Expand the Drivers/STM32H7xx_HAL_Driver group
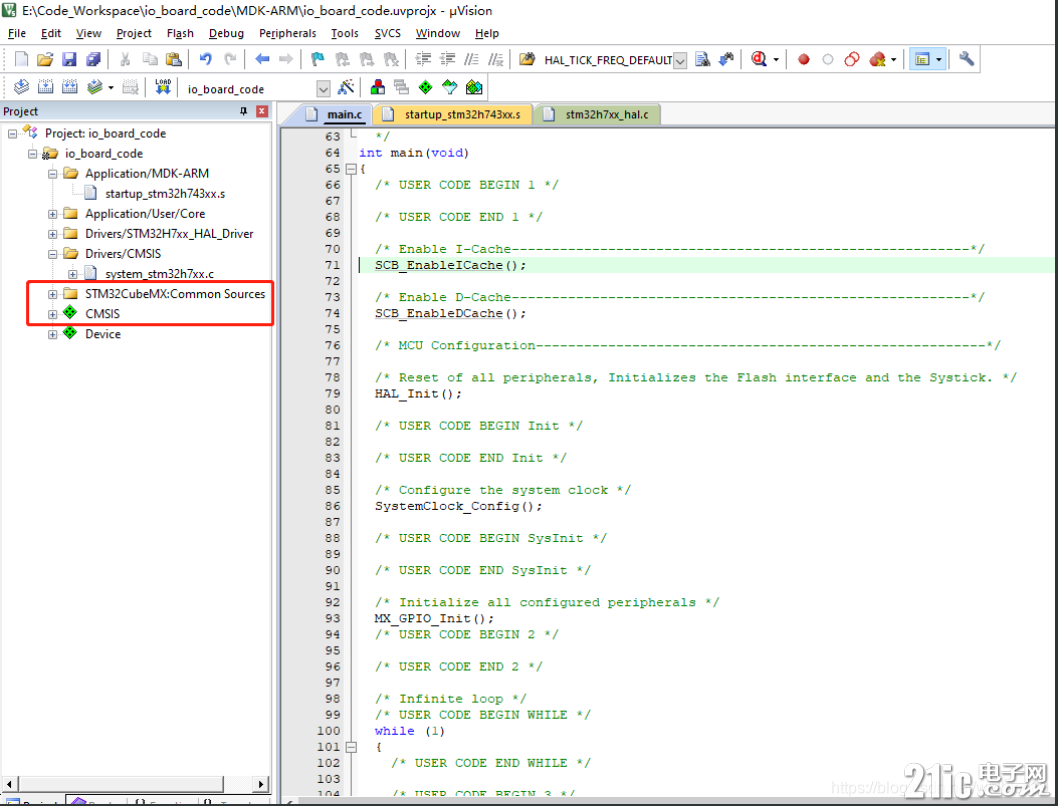The height and width of the screenshot is (806, 1058). tap(53, 234)
